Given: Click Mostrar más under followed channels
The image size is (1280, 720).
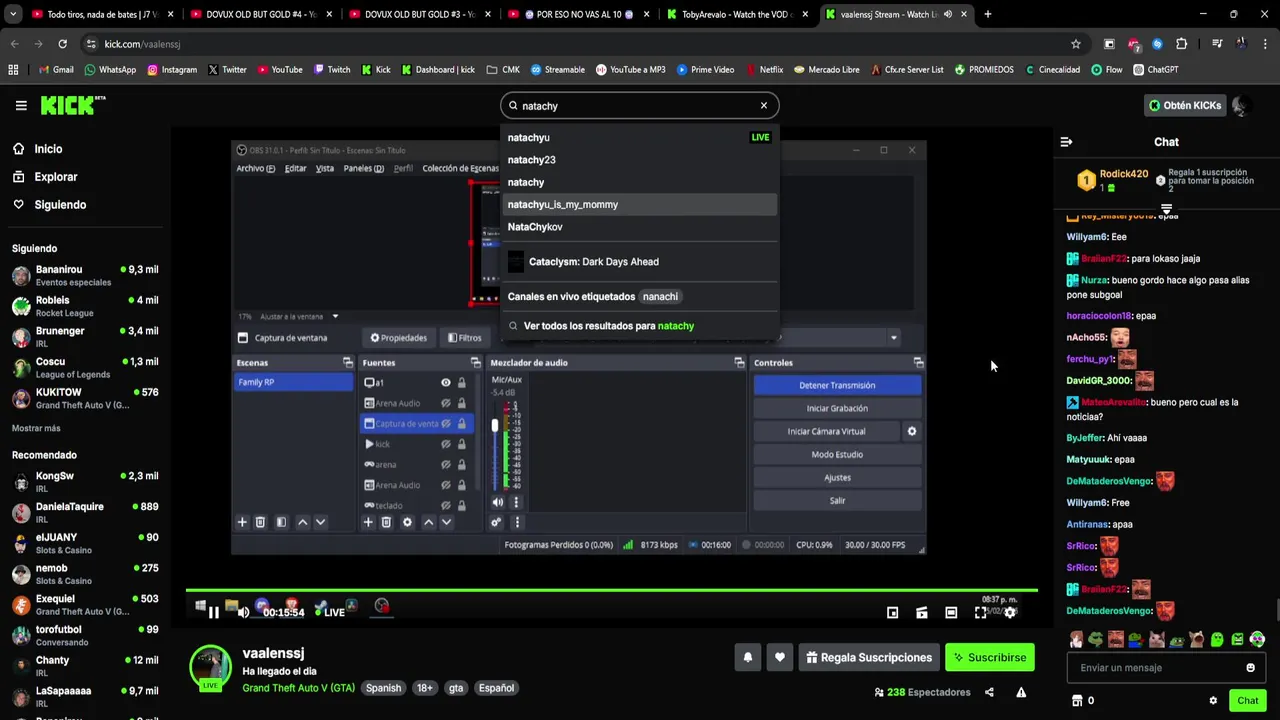Looking at the screenshot, I should pyautogui.click(x=36, y=428).
